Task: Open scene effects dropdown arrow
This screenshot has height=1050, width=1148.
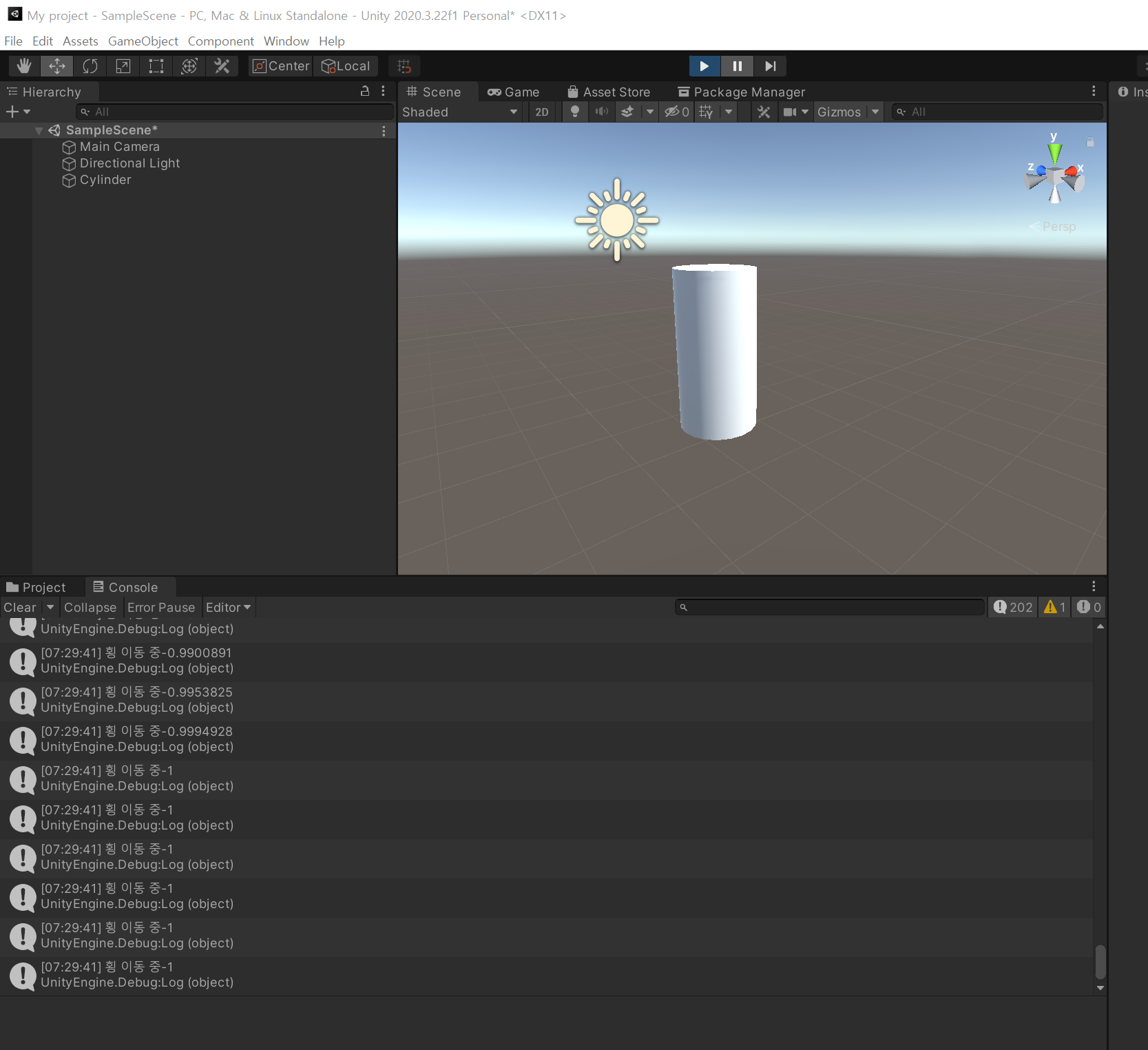Action: pyautogui.click(x=649, y=112)
